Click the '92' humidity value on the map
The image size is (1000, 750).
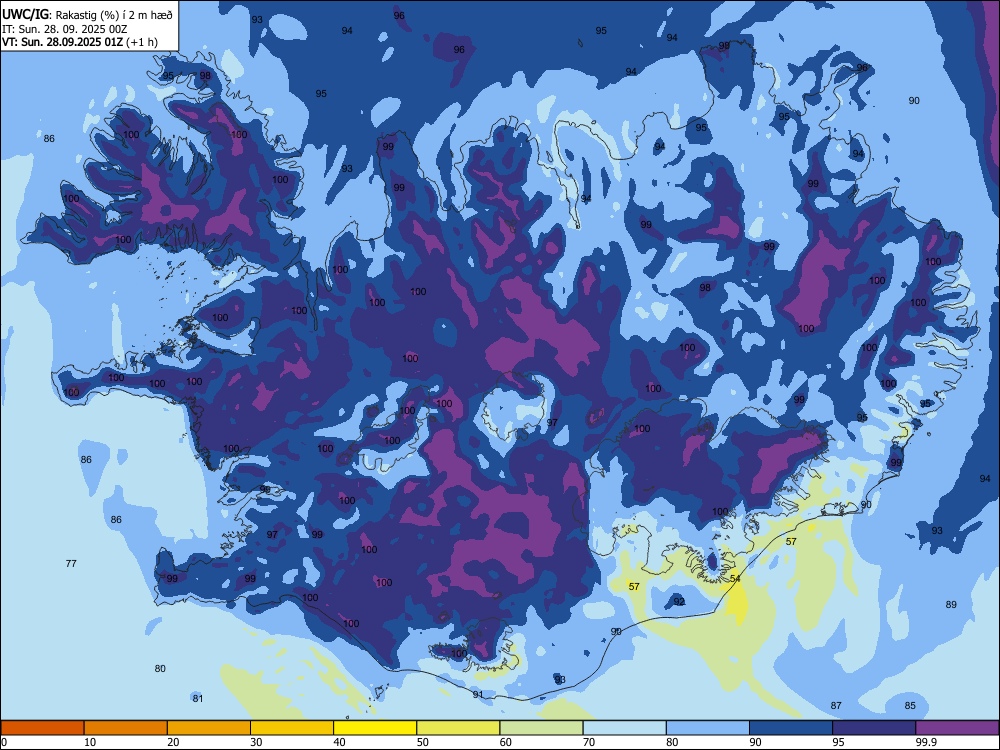point(679,601)
